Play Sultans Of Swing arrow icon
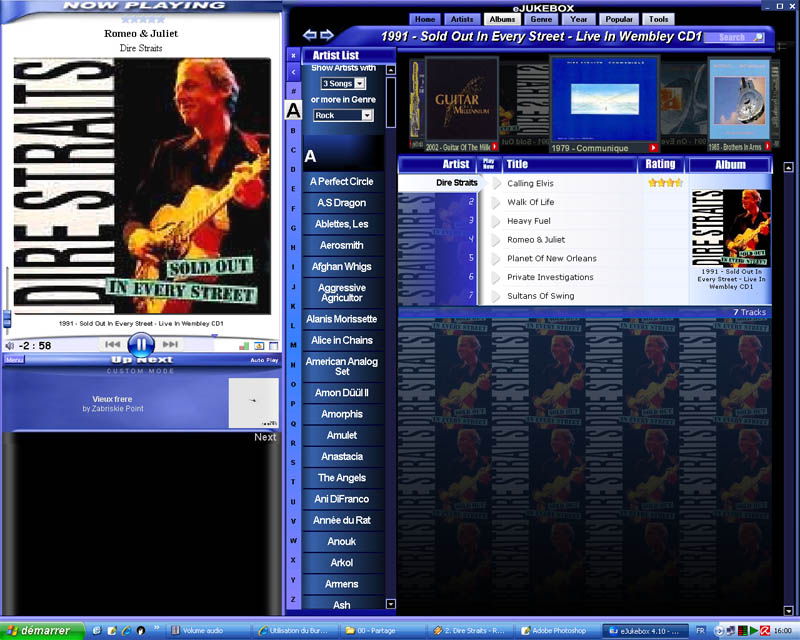The width and height of the screenshot is (800, 640). (x=496, y=296)
